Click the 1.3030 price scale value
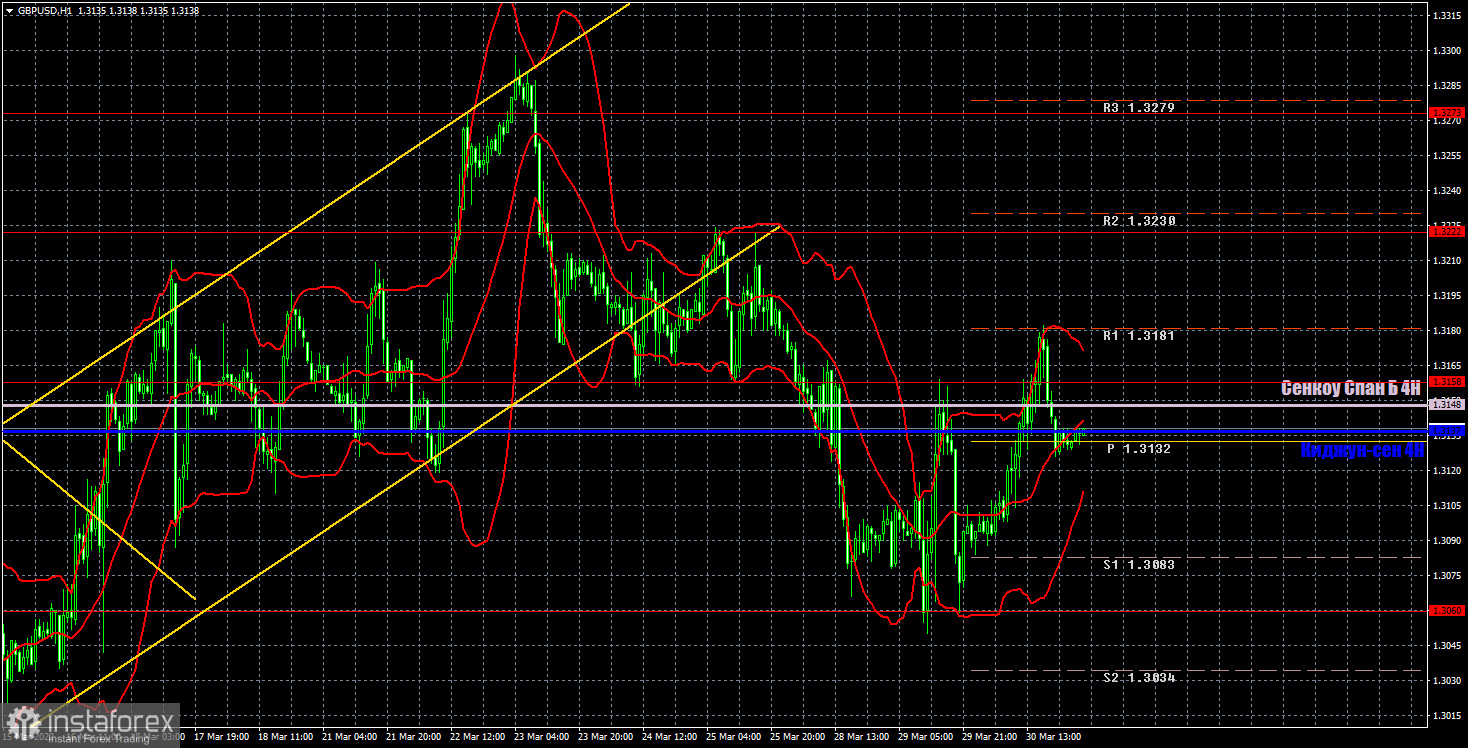Viewport: 1468px width, 748px height. pos(1447,681)
